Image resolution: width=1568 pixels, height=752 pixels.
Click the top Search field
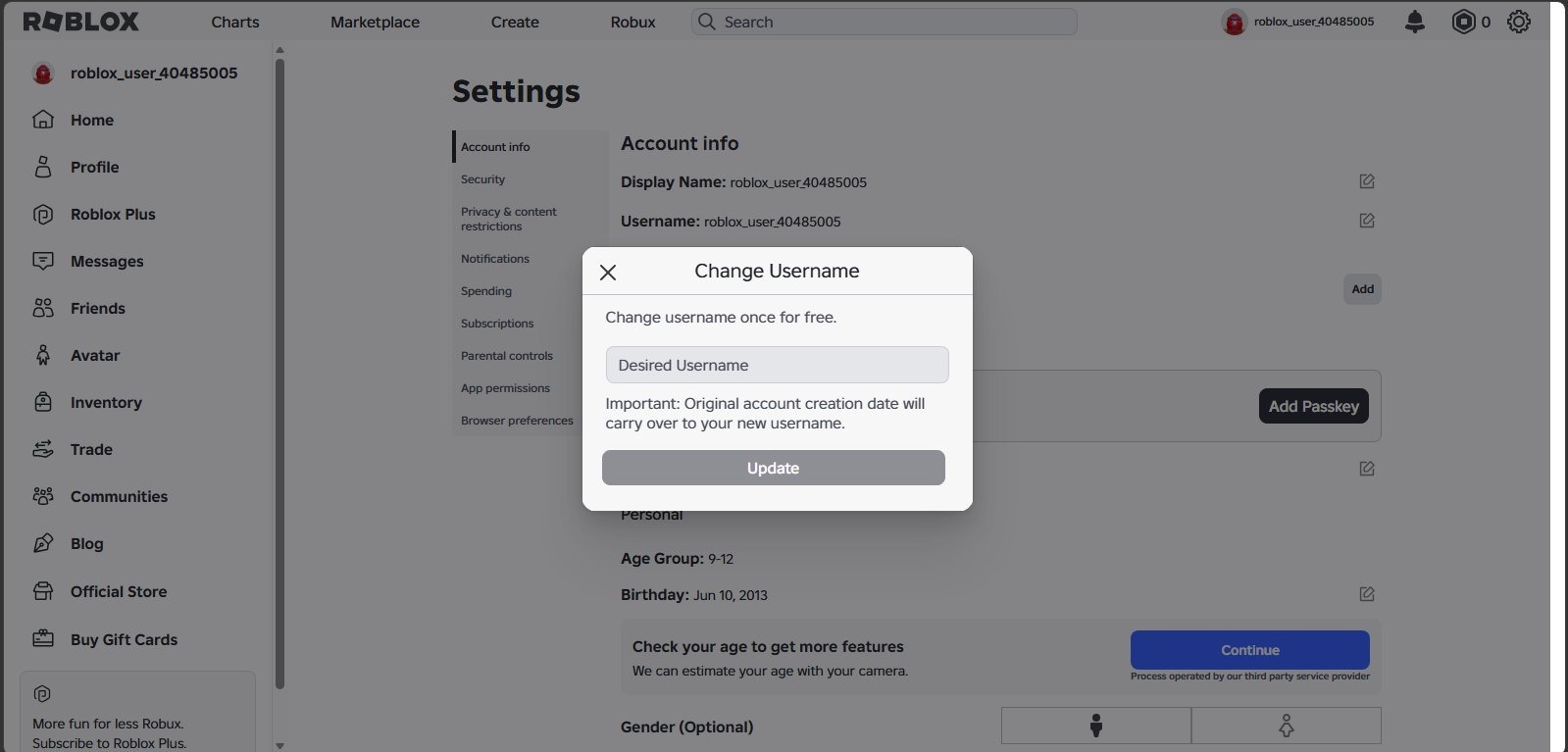pos(885,22)
